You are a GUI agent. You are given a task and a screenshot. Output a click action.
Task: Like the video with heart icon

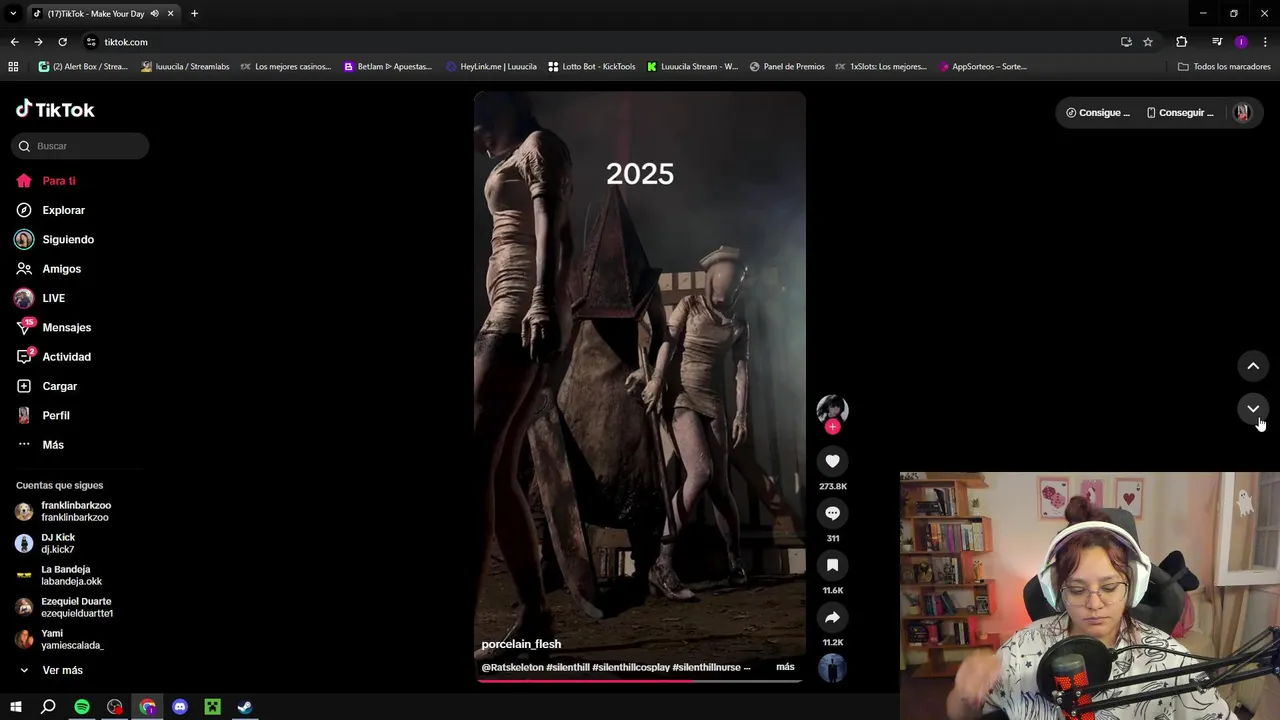point(832,461)
